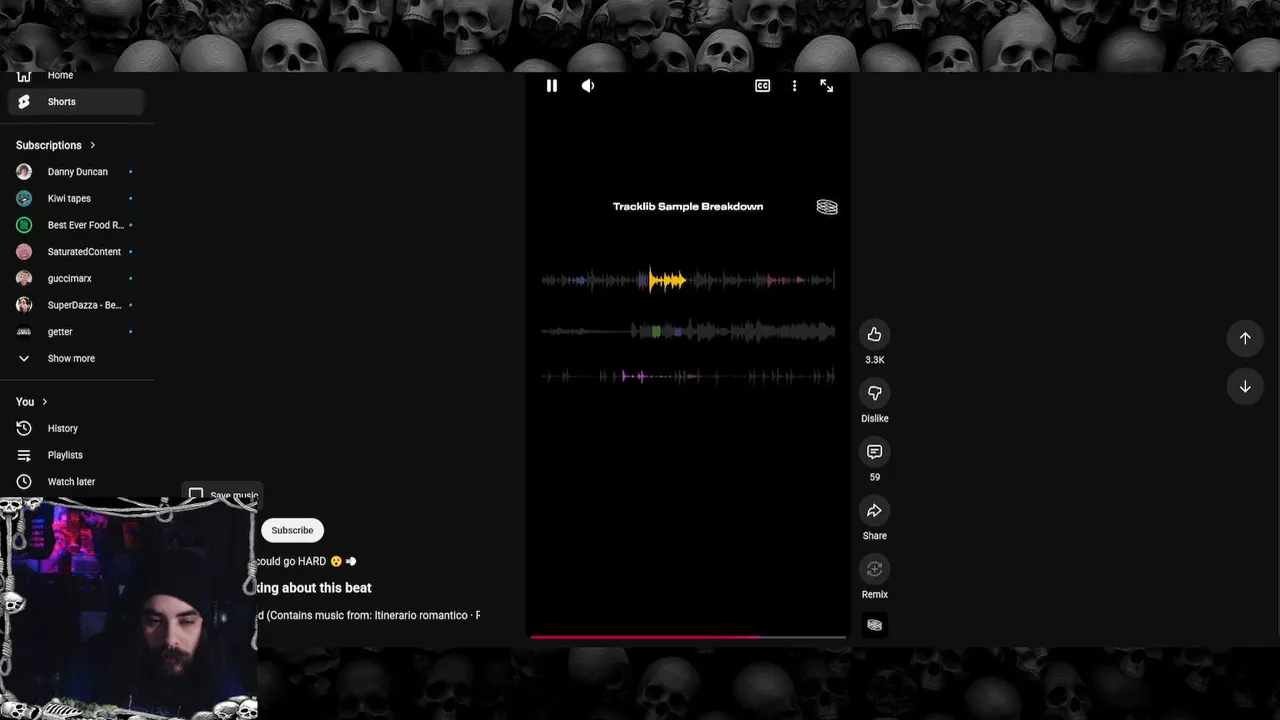Open SaturatedContent channel

[x=76, y=252]
